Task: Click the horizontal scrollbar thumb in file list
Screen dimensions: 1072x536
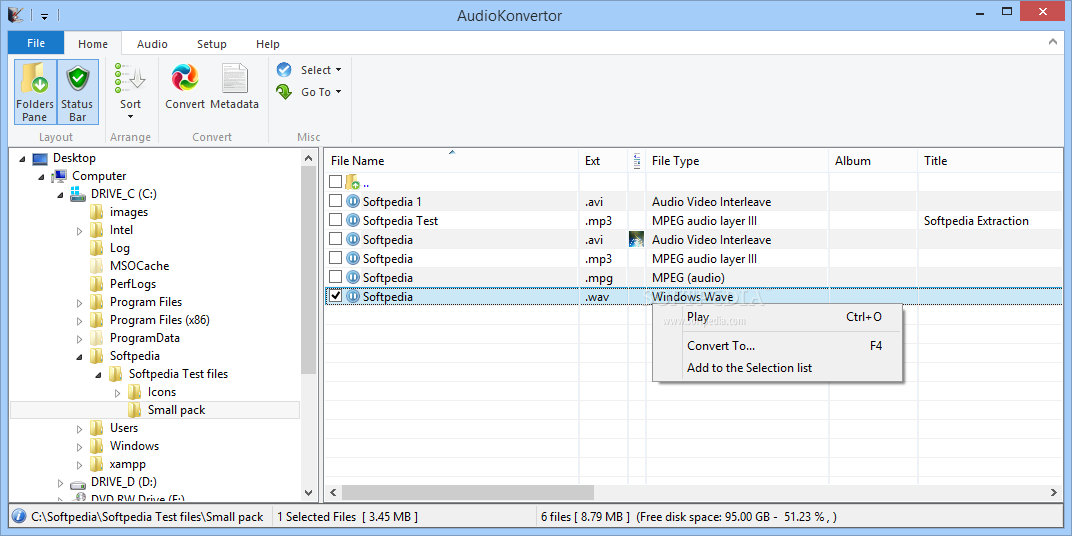Action: [468, 492]
